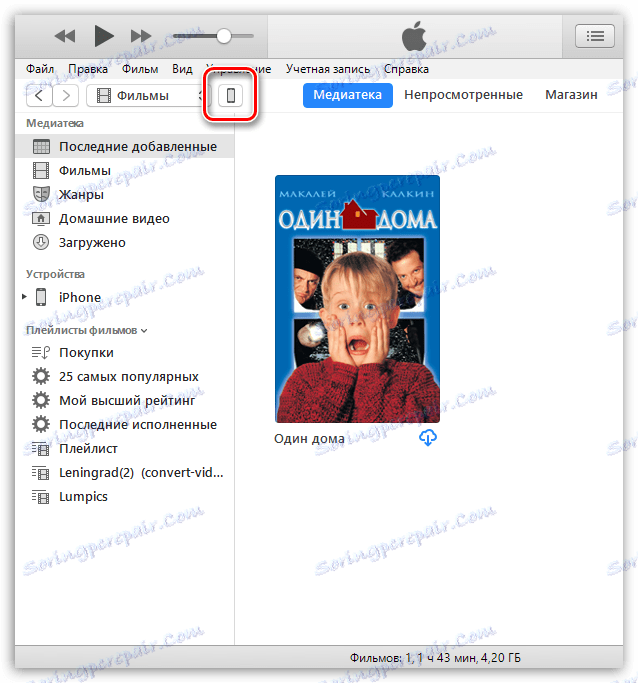
Task: Click the Один дома title text
Action: [x=309, y=439]
